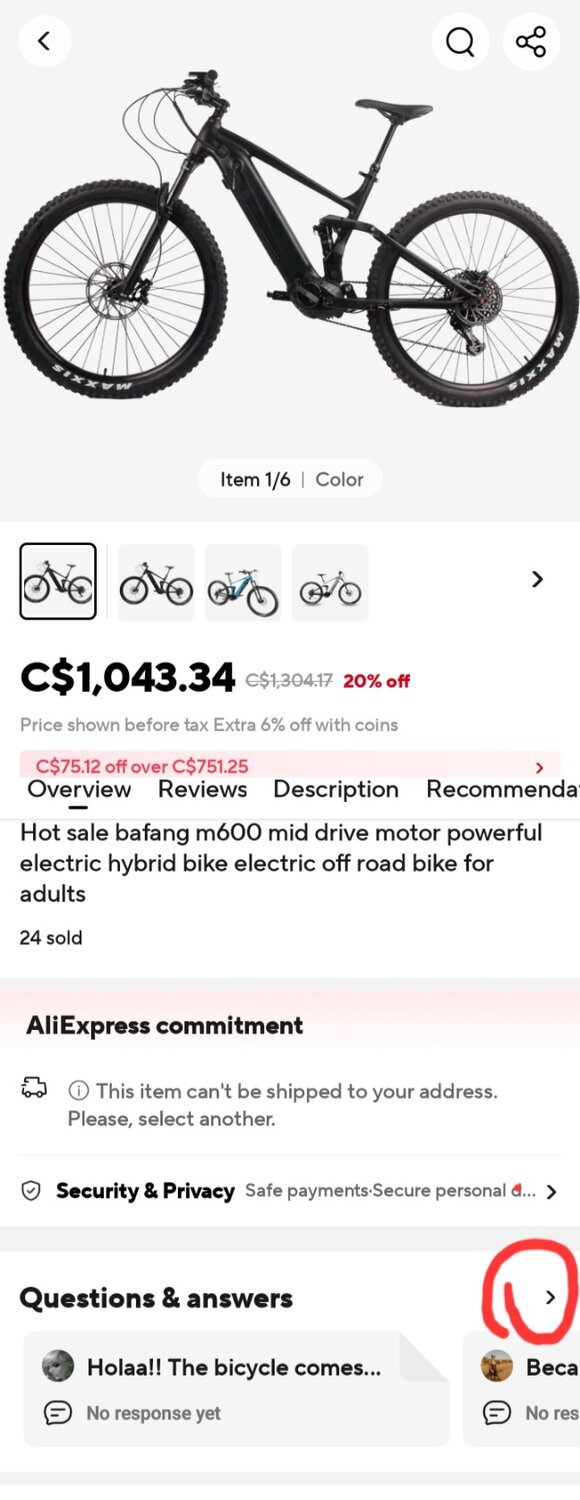580x1500 pixels.
Task: Tap the circled Questions & answers arrow
Action: coord(549,1297)
